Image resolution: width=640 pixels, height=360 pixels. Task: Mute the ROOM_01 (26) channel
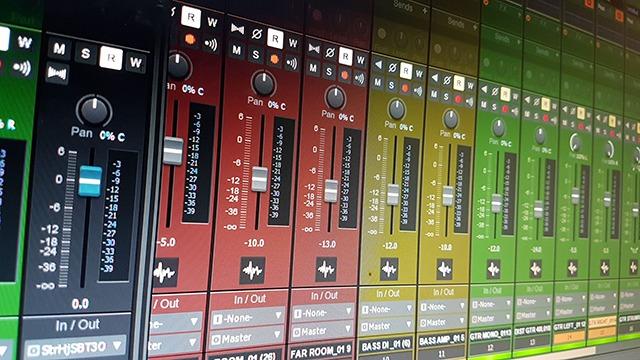click(x=236, y=50)
